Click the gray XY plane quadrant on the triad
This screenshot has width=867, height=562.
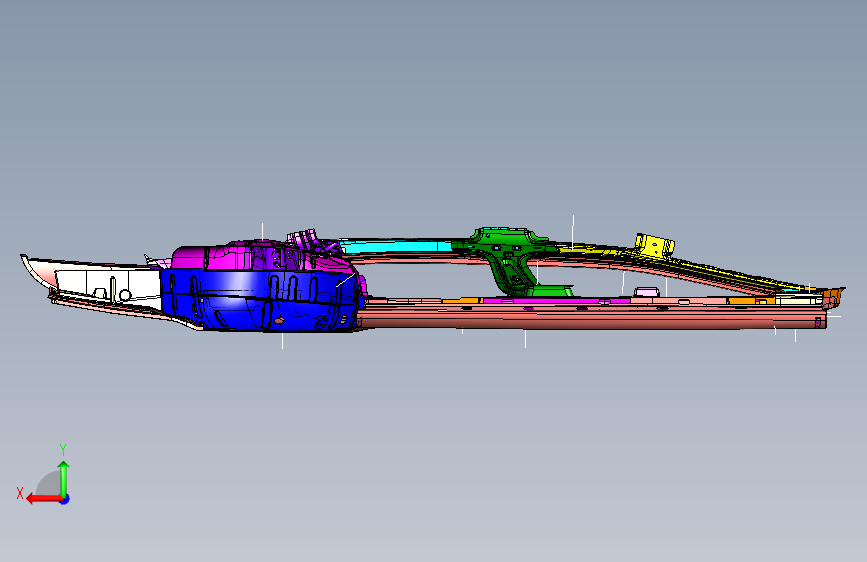[x=49, y=483]
